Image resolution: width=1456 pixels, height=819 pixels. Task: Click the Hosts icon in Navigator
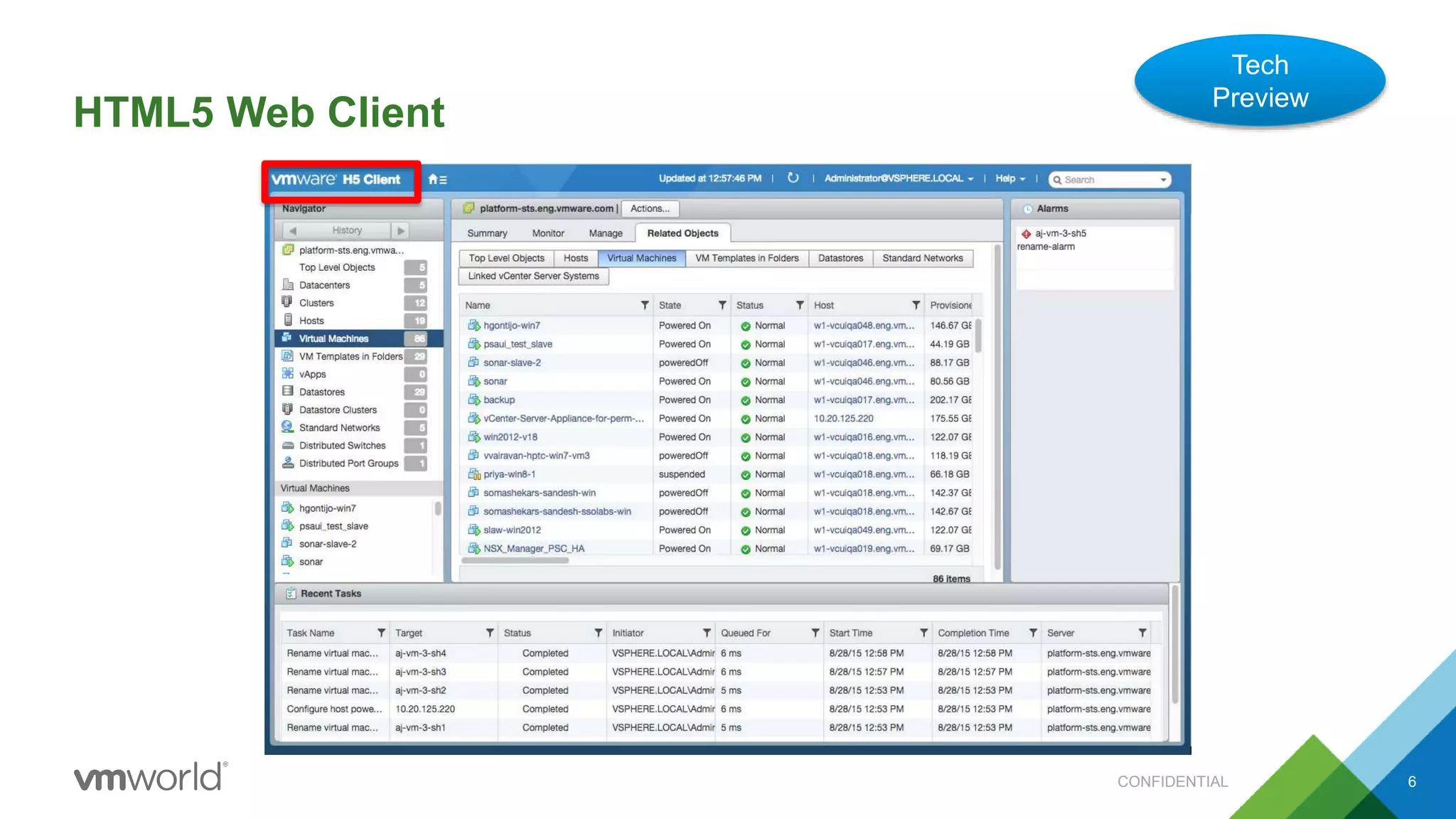click(x=288, y=320)
